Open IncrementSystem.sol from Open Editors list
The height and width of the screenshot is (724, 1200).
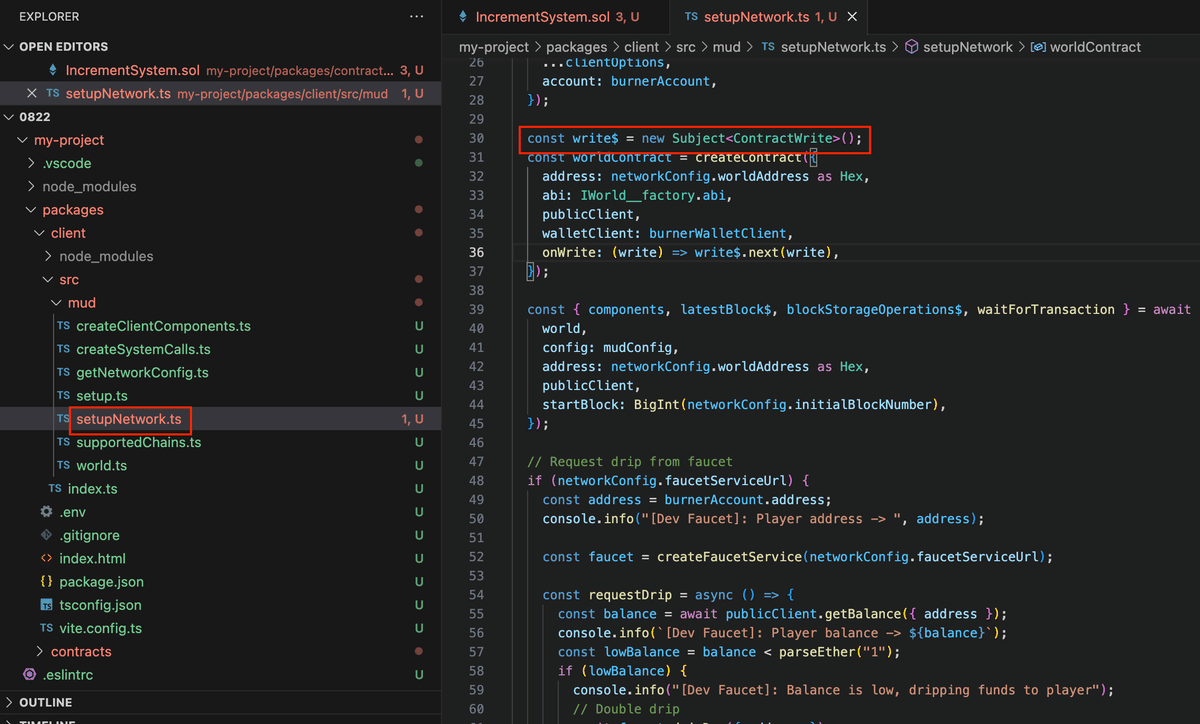coord(220,70)
